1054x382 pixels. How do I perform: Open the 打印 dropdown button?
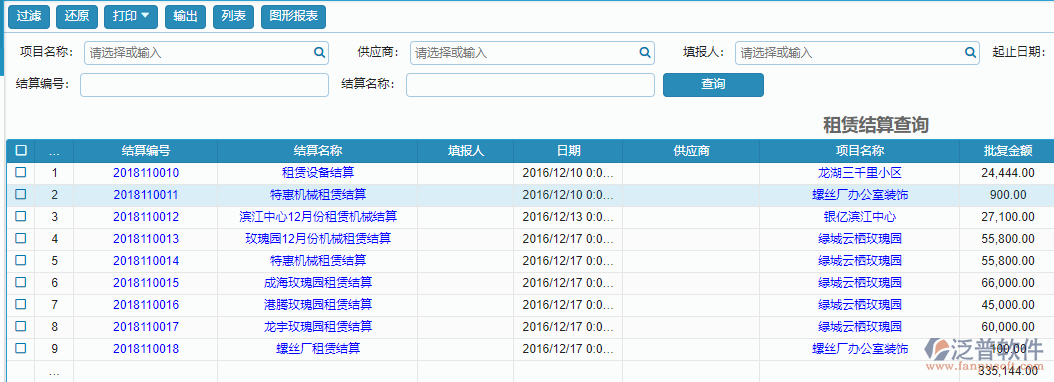point(131,17)
